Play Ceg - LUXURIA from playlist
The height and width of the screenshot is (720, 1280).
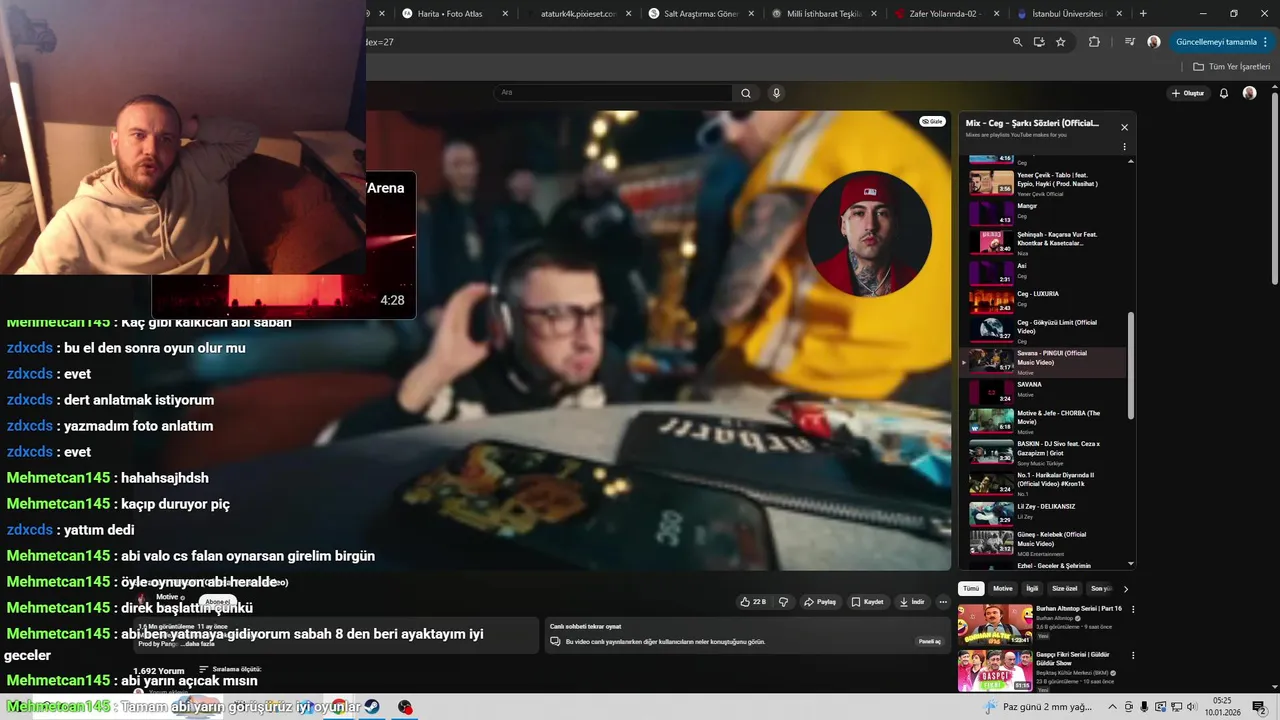[1044, 300]
